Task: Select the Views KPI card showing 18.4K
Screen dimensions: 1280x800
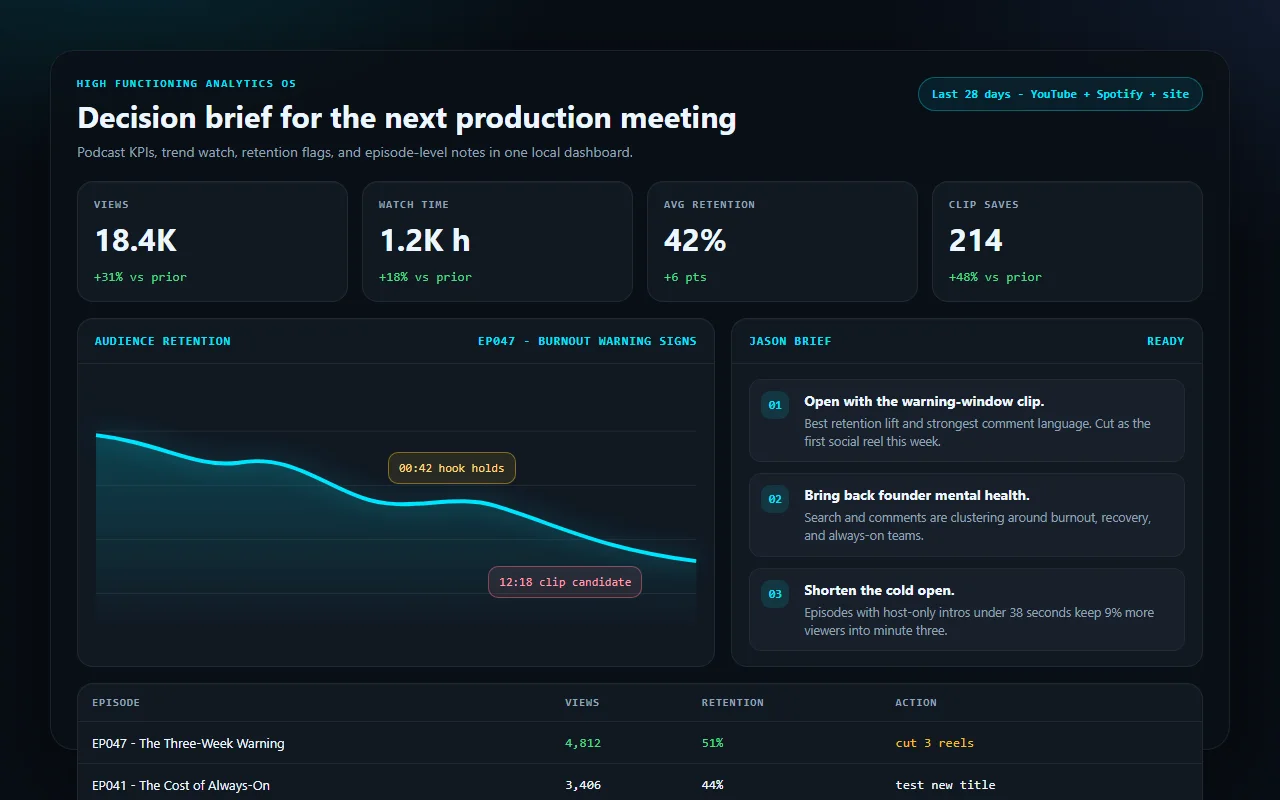Action: [212, 241]
